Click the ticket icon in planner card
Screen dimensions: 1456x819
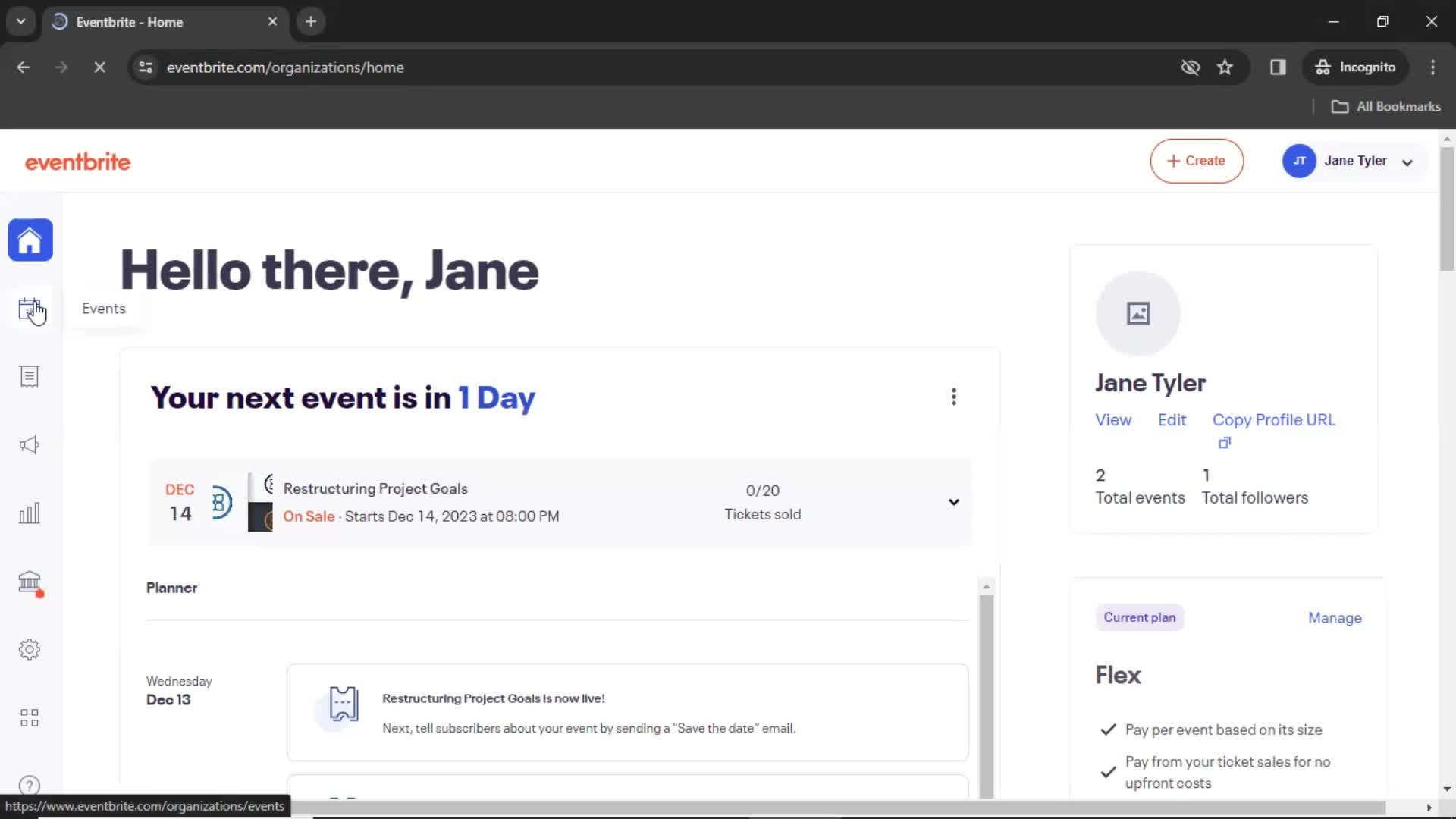[344, 704]
